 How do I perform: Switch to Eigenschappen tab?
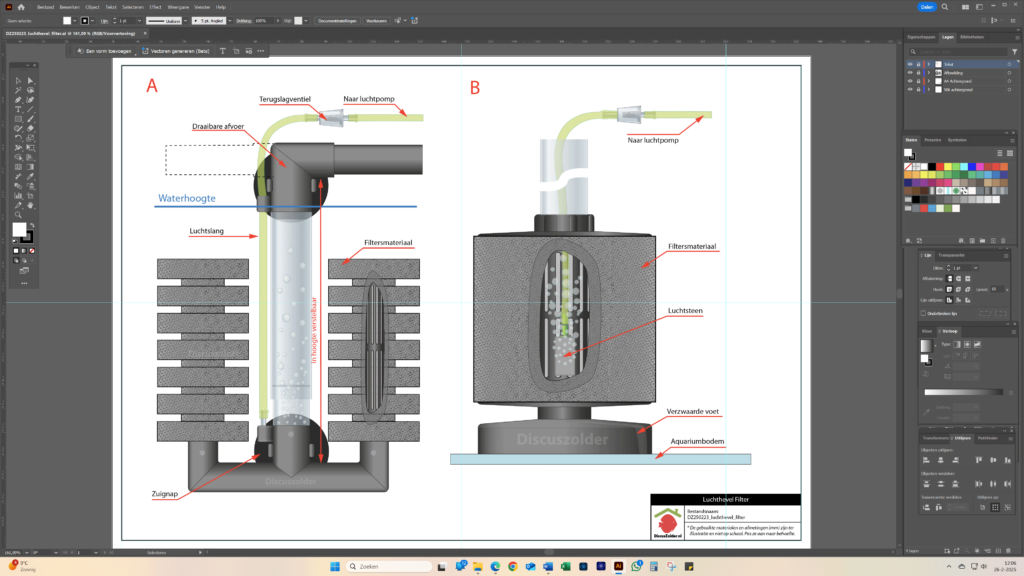(x=921, y=37)
